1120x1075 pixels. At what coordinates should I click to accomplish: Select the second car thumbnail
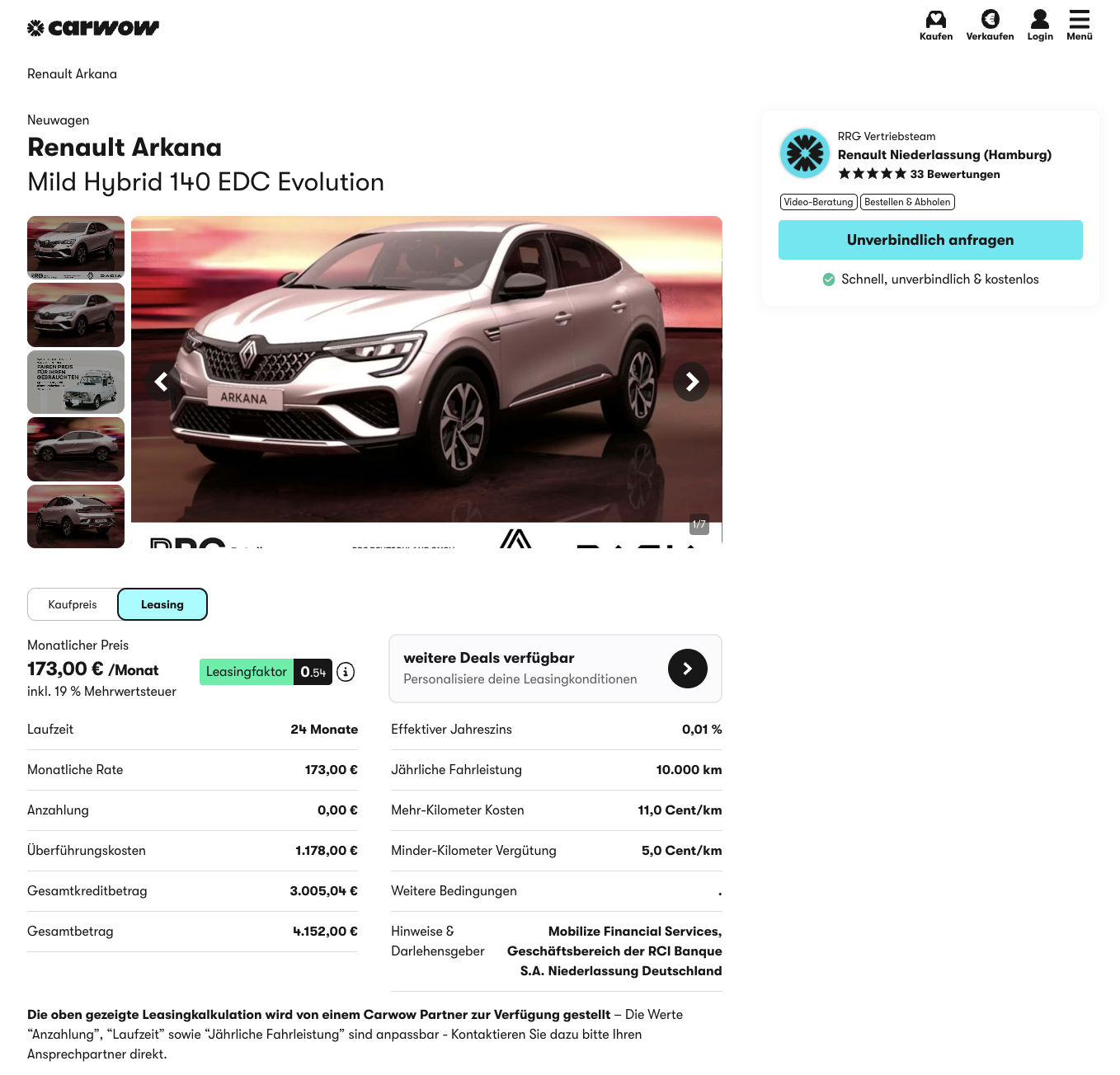coord(76,315)
